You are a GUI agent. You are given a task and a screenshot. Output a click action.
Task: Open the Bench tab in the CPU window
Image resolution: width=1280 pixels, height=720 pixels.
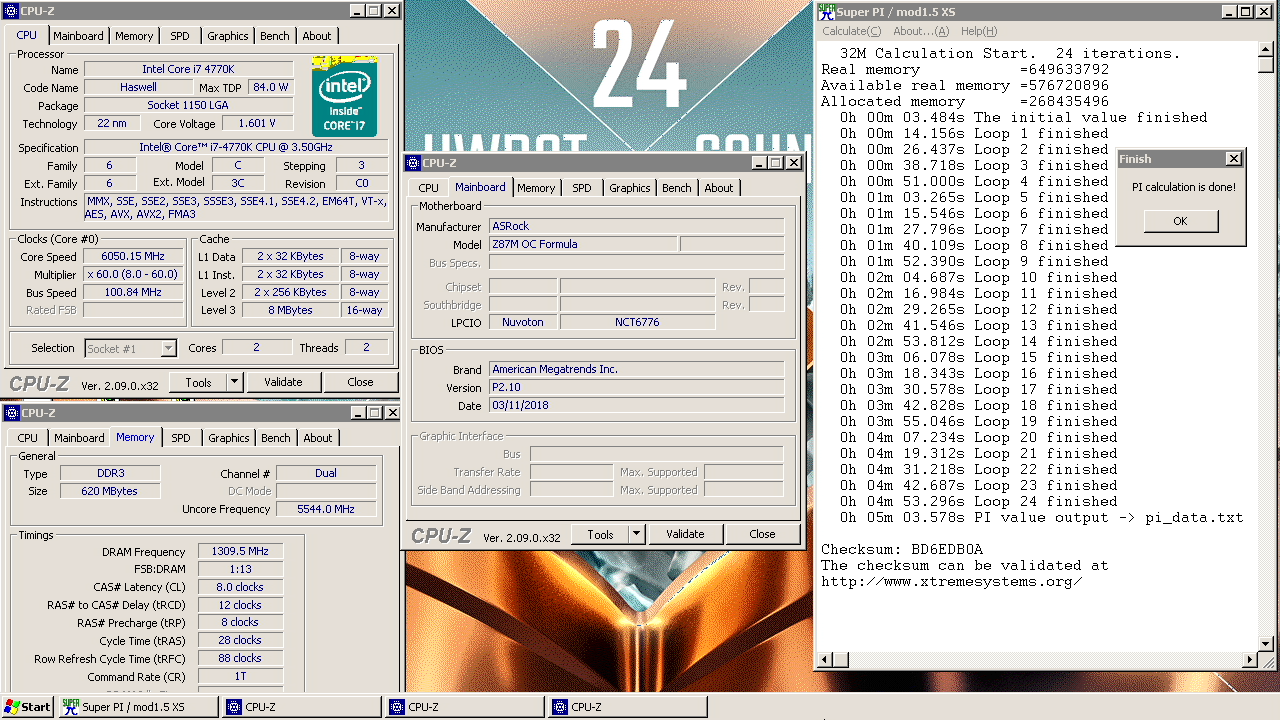click(274, 36)
